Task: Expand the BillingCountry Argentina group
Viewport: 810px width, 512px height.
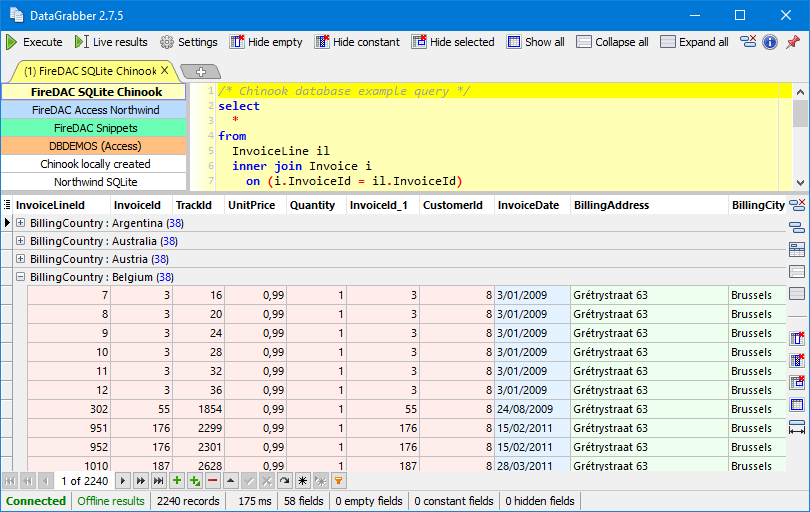Action: point(20,223)
